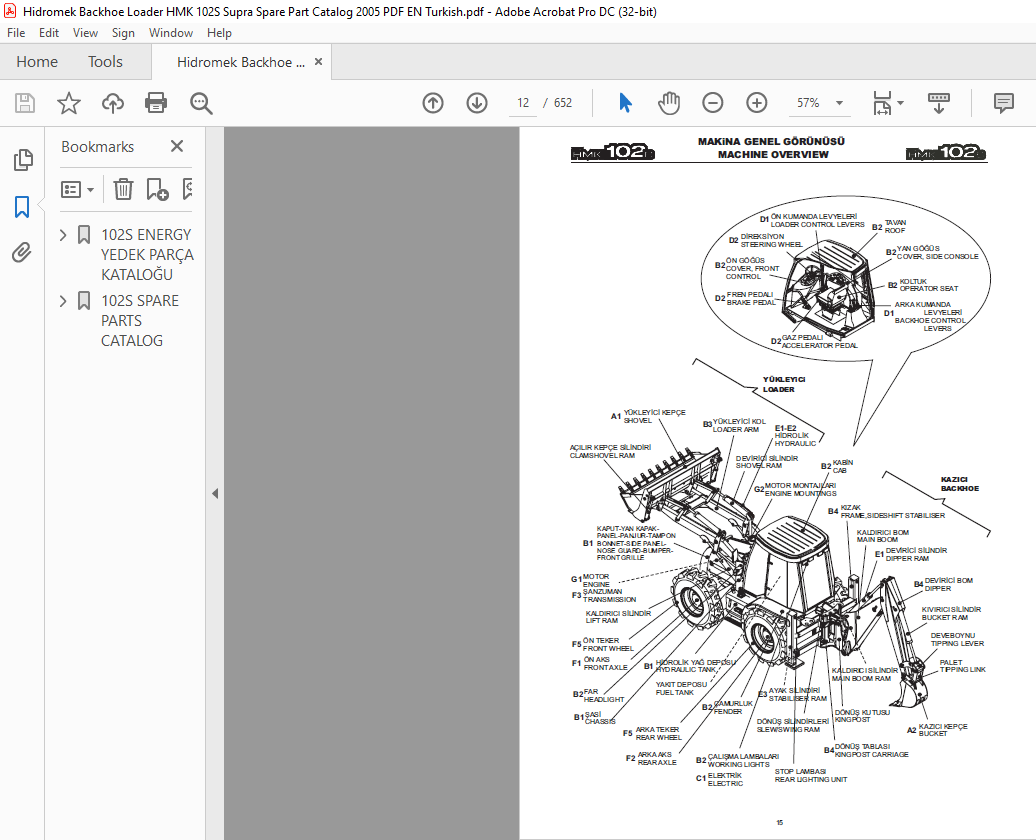
Task: Go to previous page with up arrow
Action: 433,102
